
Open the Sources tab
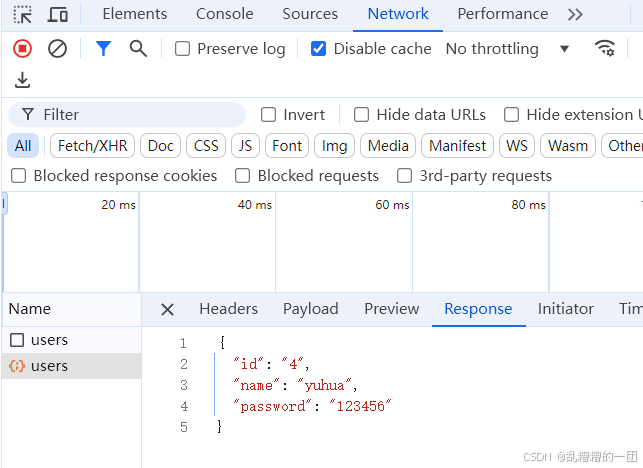click(x=310, y=14)
